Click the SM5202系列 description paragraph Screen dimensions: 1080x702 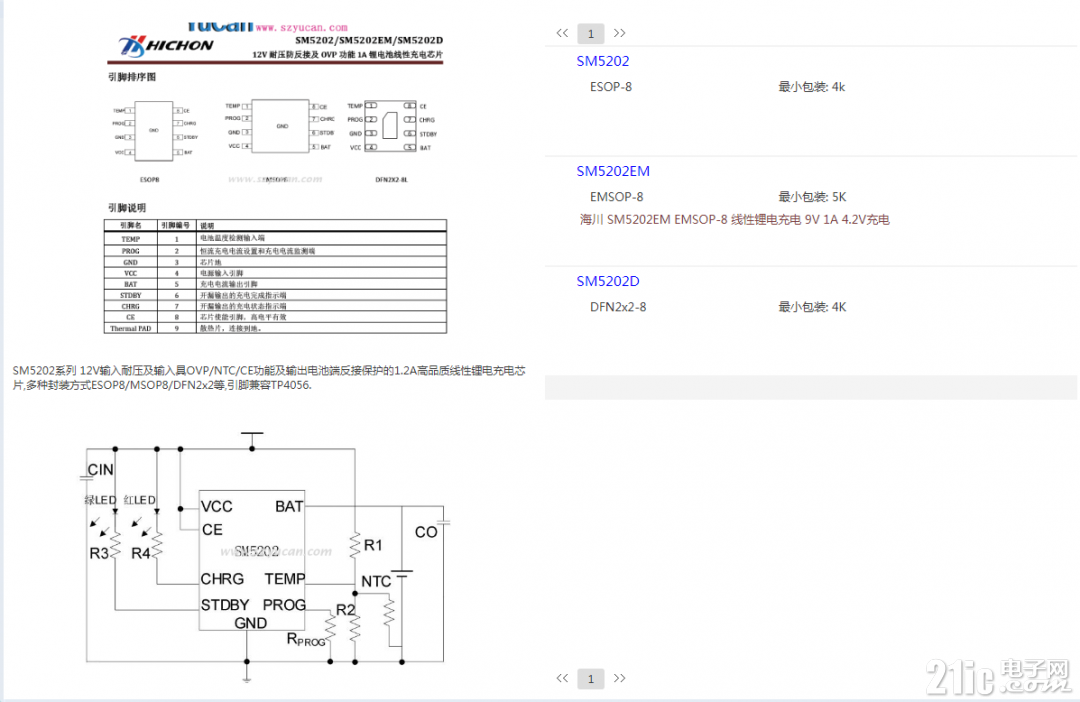[269, 378]
